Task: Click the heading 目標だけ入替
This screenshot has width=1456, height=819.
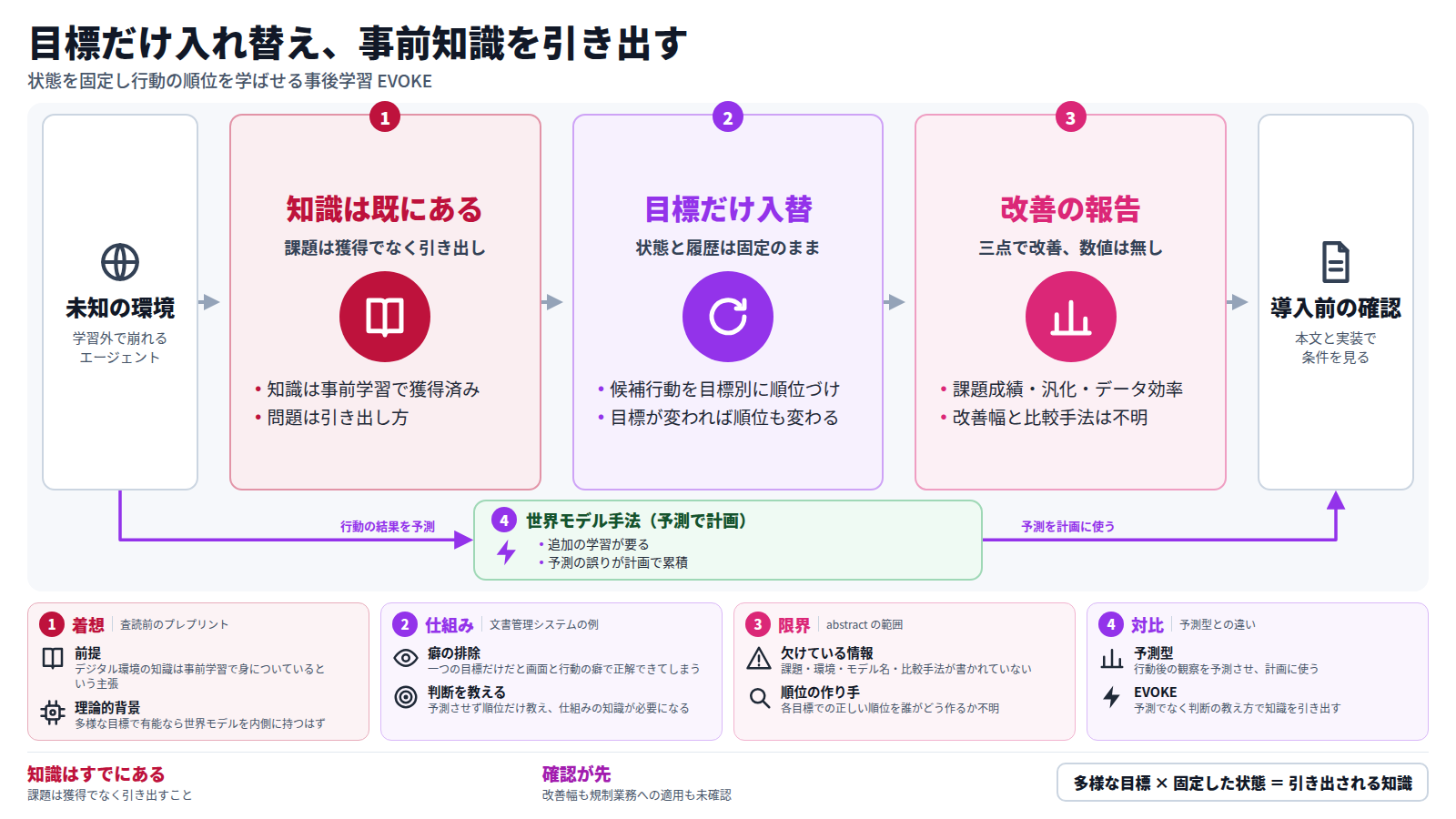Action: pos(728,209)
